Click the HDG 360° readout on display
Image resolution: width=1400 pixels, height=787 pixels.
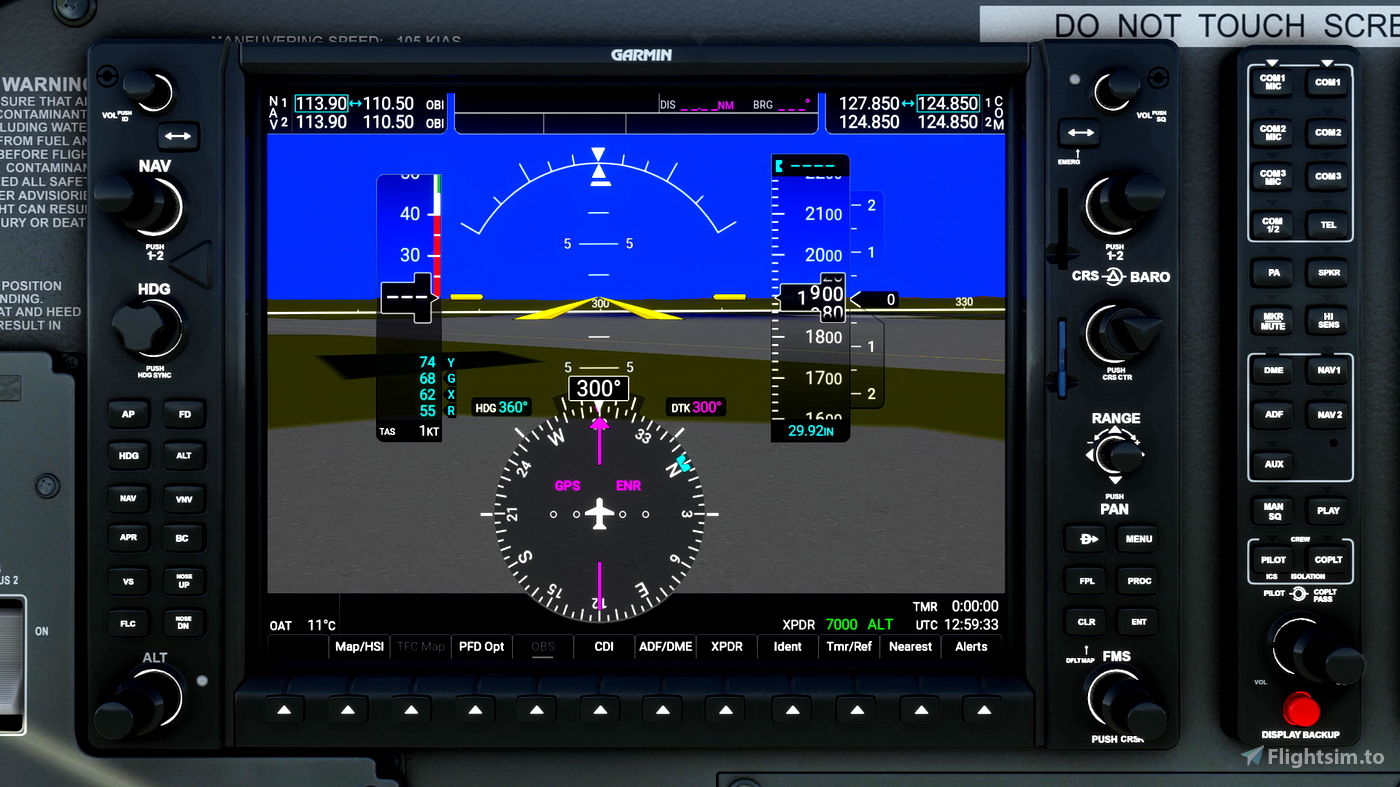tap(501, 408)
